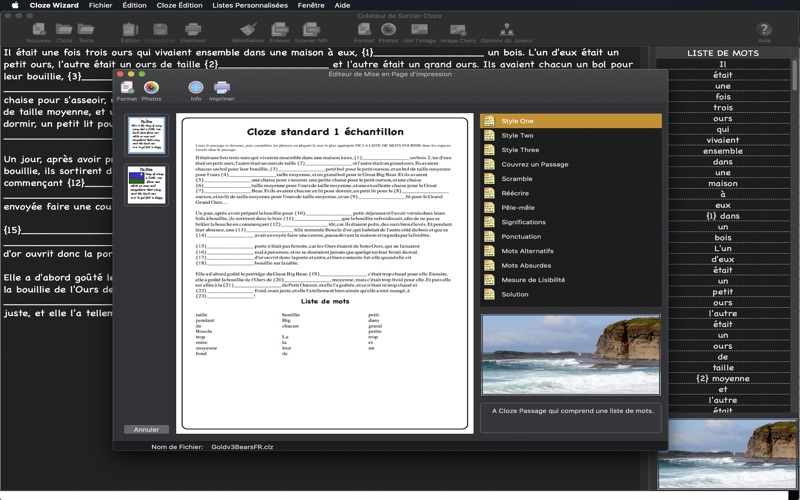Click the Aide question mark icon
The width and height of the screenshot is (800, 500).
coord(764,31)
